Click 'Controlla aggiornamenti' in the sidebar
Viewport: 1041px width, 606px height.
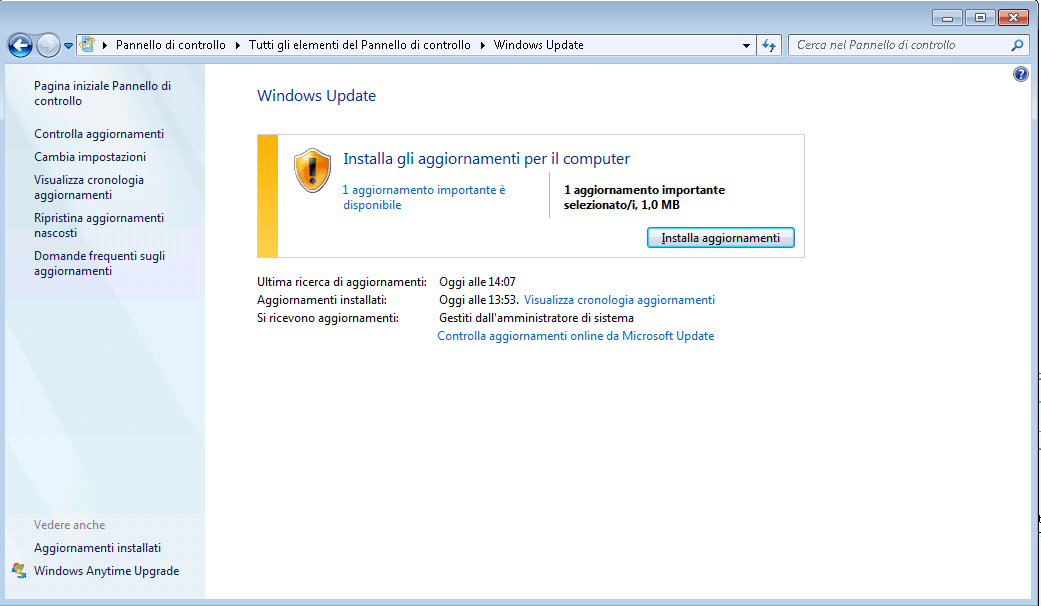click(99, 133)
